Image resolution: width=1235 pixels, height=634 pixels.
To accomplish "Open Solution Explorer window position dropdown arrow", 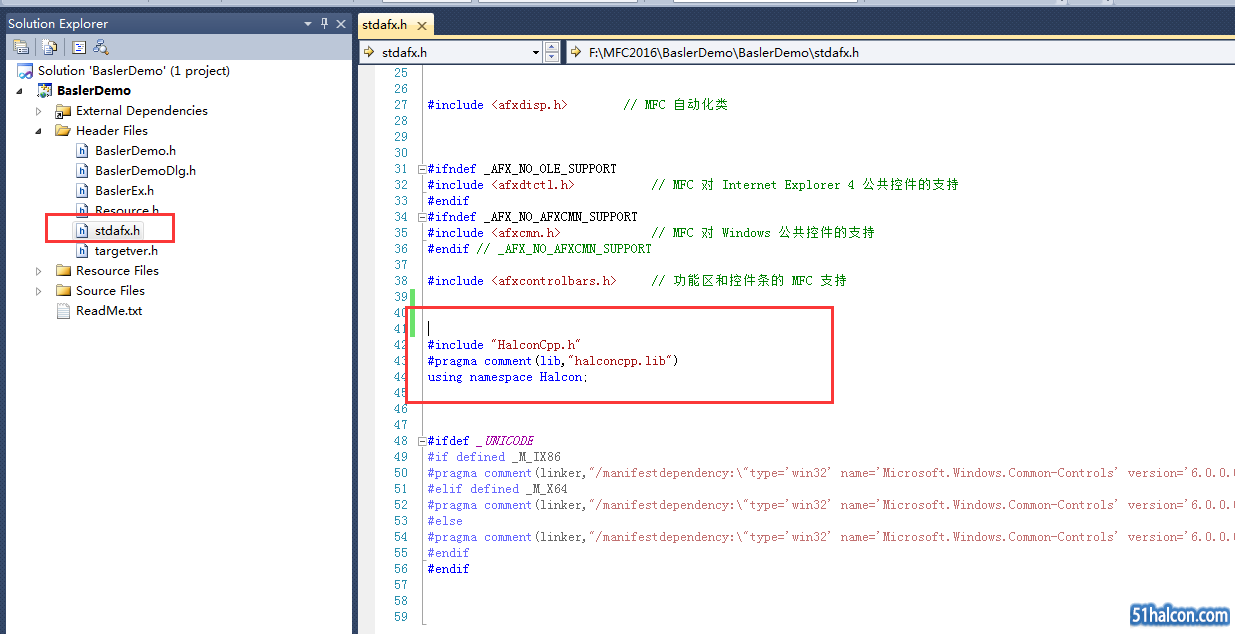I will pyautogui.click(x=308, y=23).
